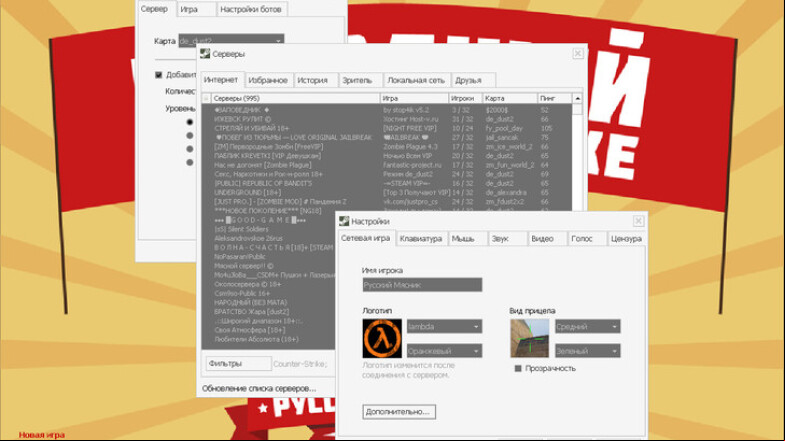Click the server list scrollbar up arrow

(577, 99)
